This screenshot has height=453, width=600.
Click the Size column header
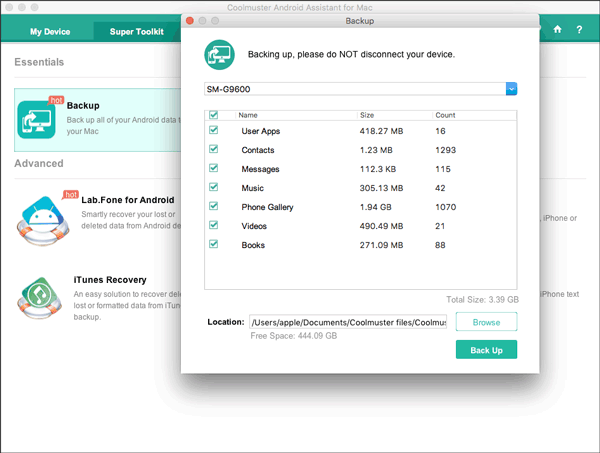click(x=367, y=115)
